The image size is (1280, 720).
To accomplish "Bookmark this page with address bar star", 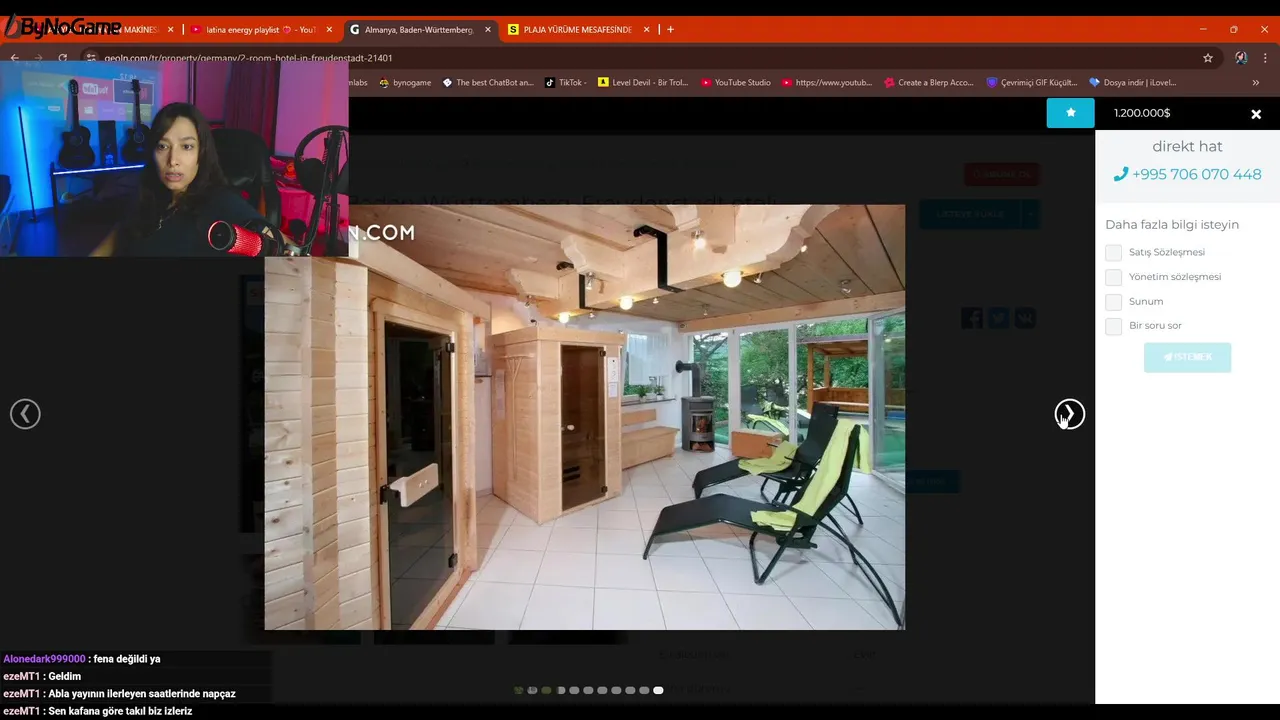I will 1208,58.
